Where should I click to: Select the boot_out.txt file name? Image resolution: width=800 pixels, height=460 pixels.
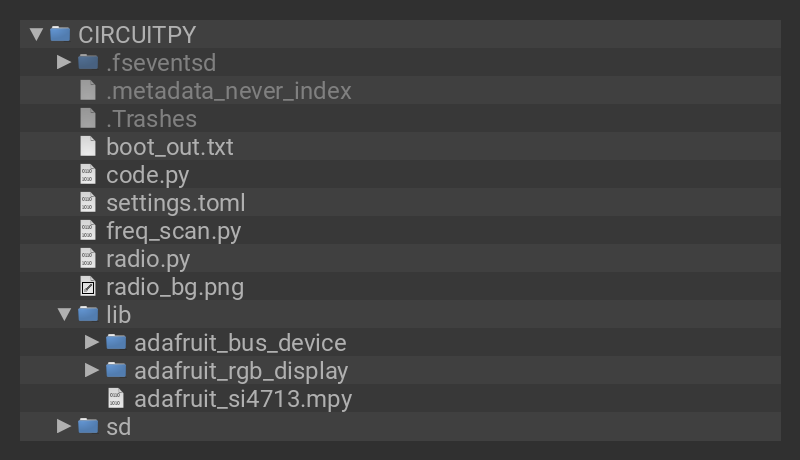169,147
